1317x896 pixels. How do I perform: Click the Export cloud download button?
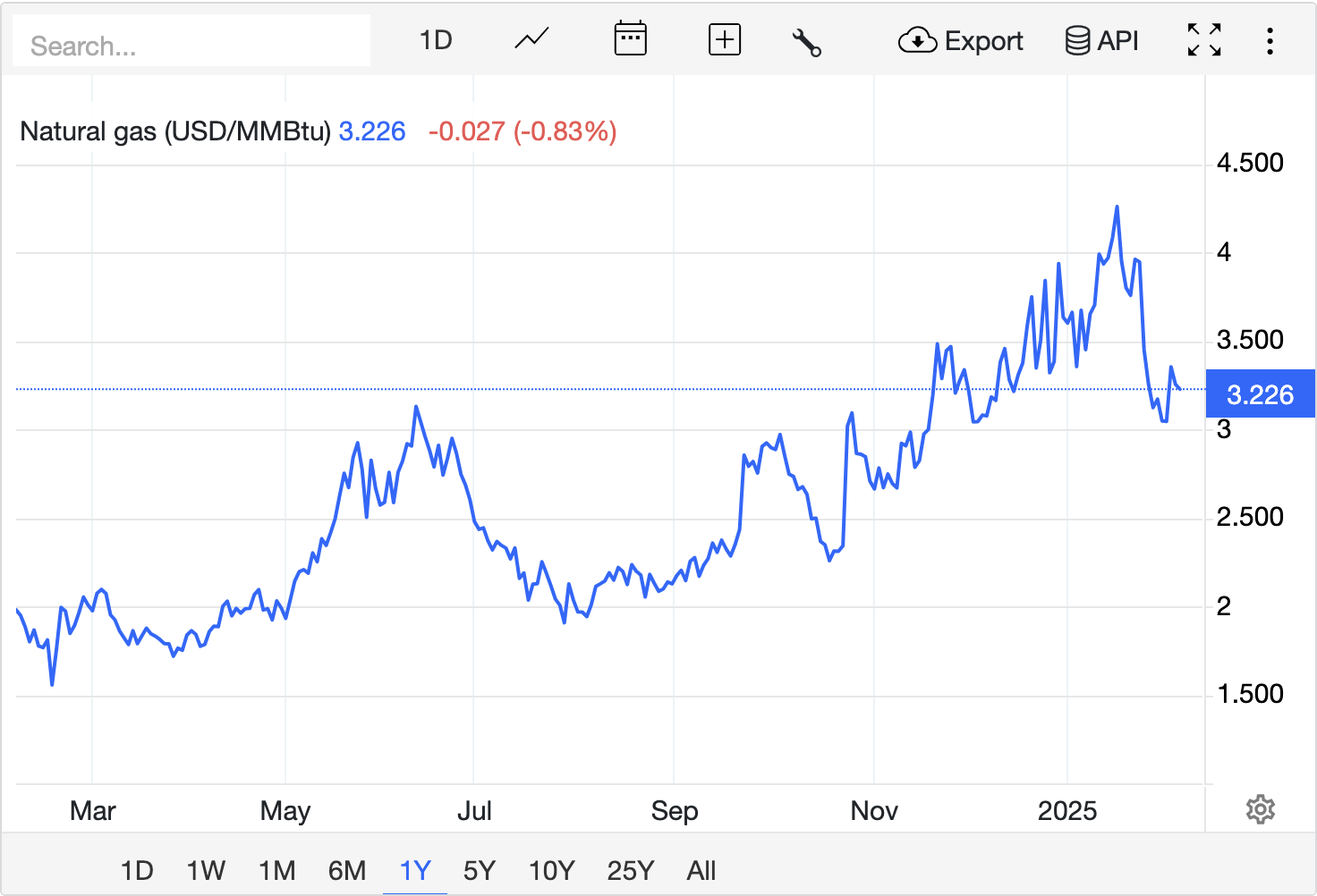pos(960,41)
